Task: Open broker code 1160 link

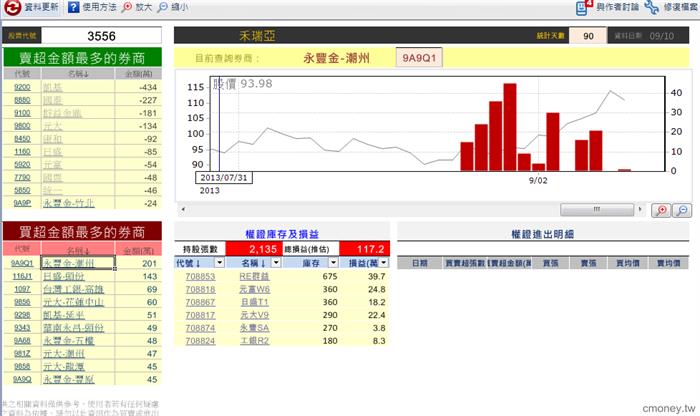Action: pos(22,152)
